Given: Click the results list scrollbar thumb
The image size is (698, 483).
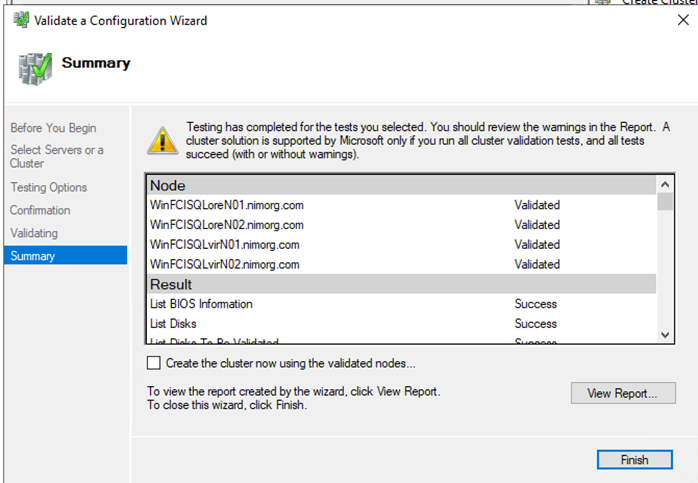Looking at the screenshot, I should (665, 201).
